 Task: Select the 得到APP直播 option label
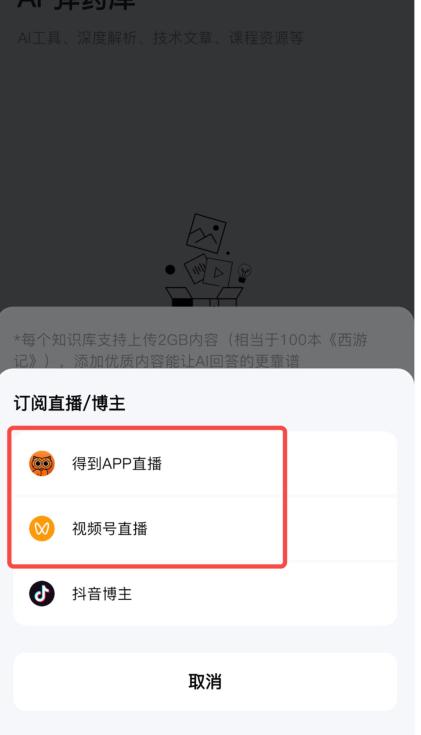(117, 464)
